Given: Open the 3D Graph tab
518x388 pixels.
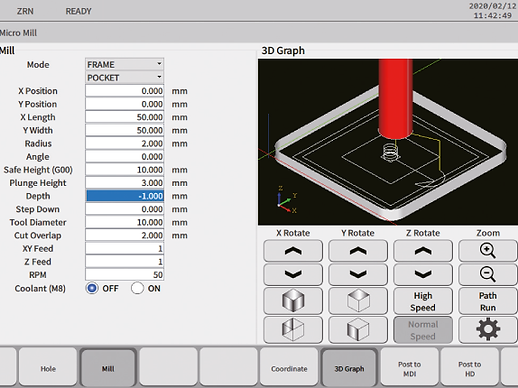Looking at the screenshot, I should click(349, 368).
